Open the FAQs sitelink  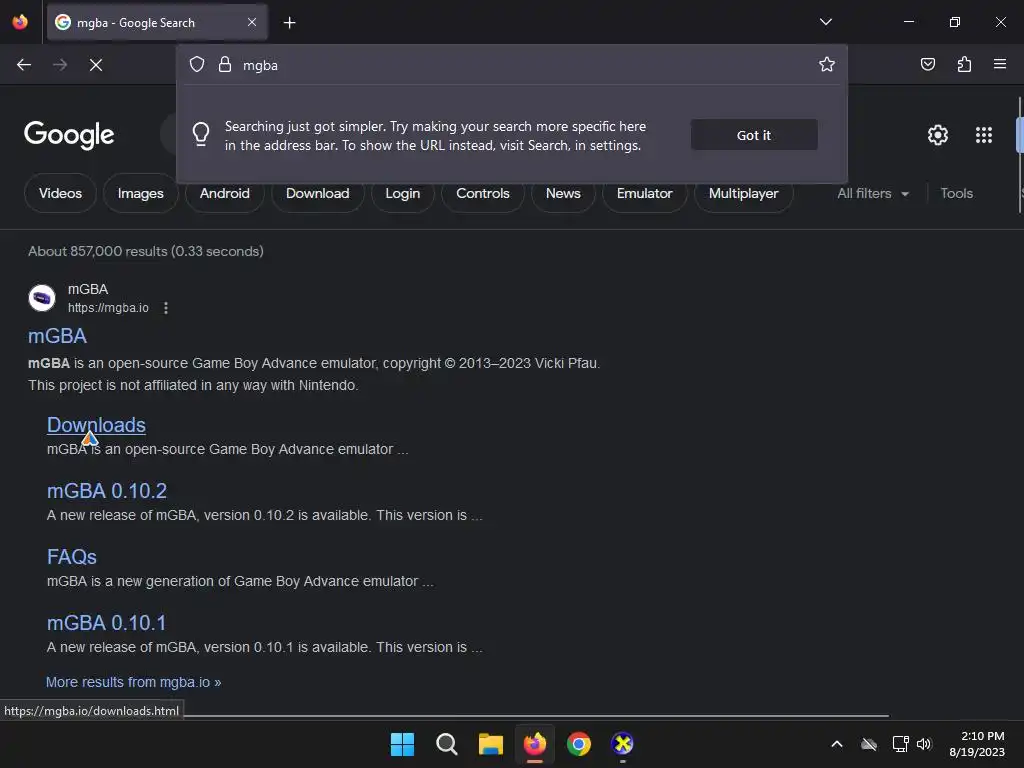pyautogui.click(x=72, y=557)
